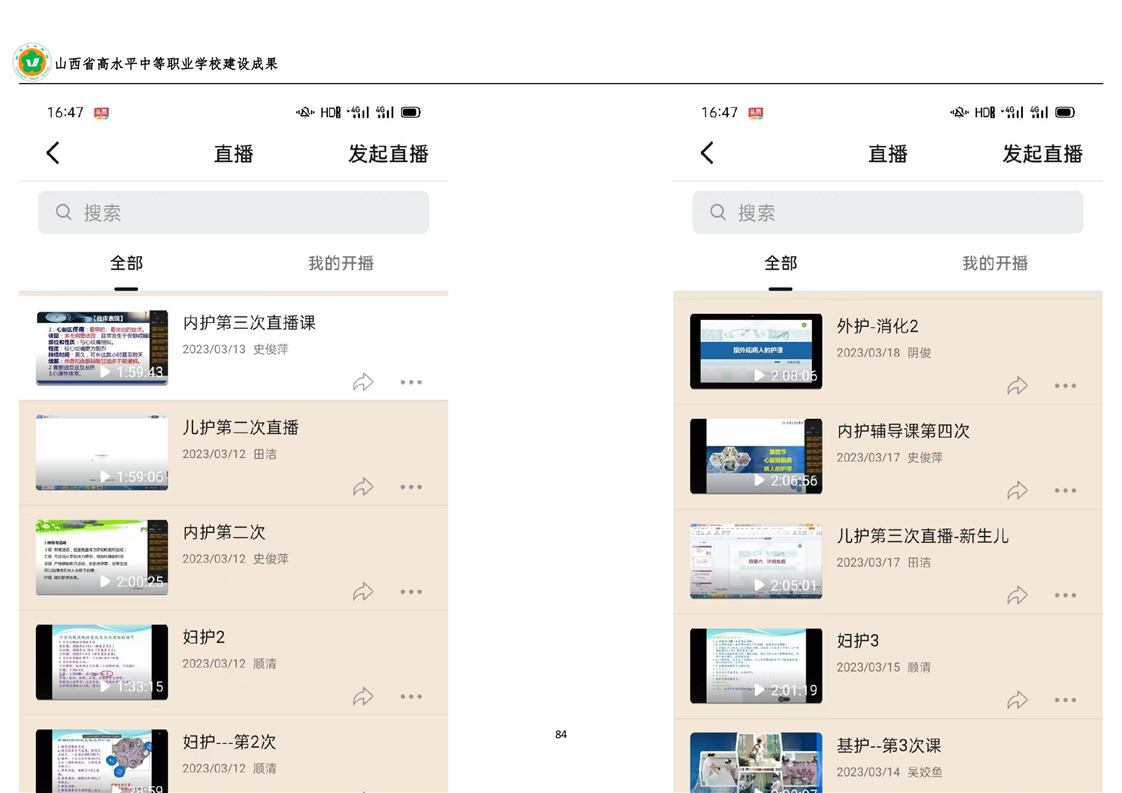
Task: Tap header text 山西省高水平中等职业学校建设成果
Action: click(166, 64)
